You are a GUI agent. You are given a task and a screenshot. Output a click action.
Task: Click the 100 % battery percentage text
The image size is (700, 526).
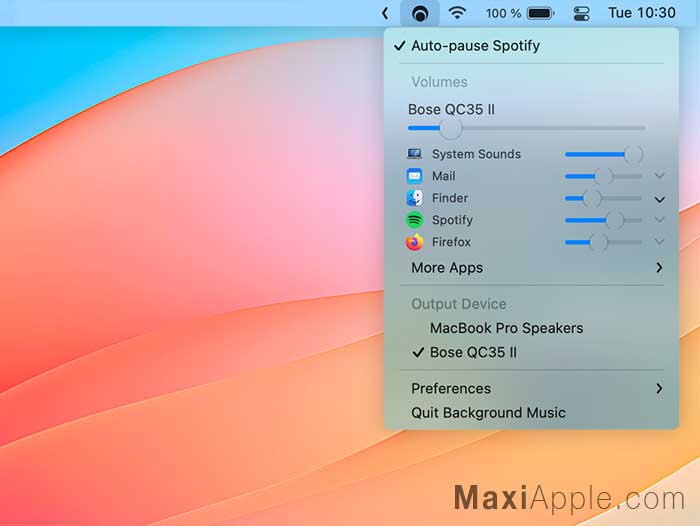pos(504,13)
